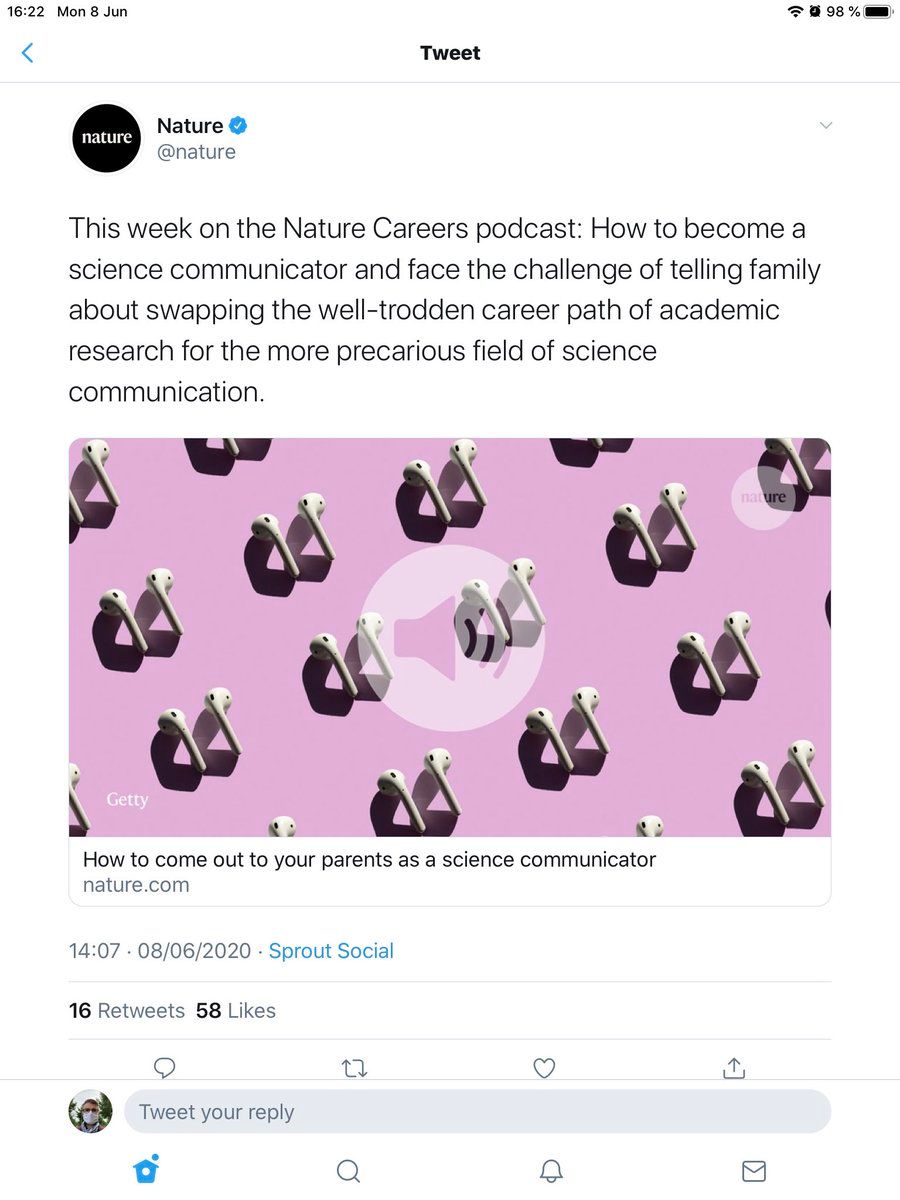Screen dimensions: 900x1200
Task: Tap your profile avatar beside reply box
Action: (x=90, y=1111)
